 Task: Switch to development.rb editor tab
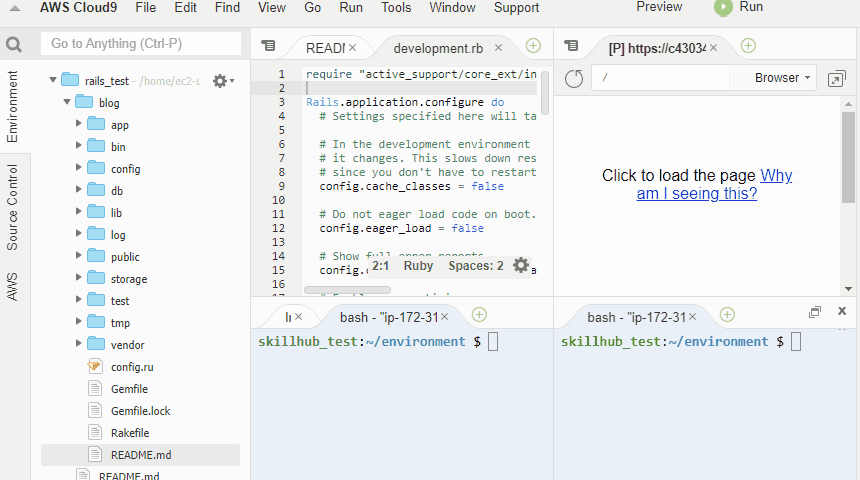pyautogui.click(x=438, y=48)
